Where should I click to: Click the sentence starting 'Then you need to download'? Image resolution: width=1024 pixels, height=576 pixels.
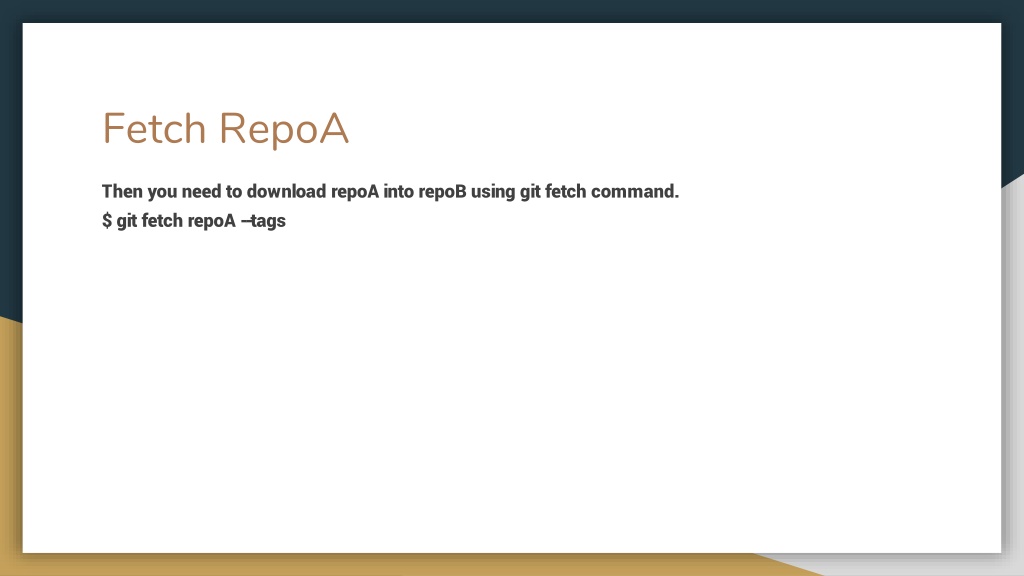pos(391,191)
